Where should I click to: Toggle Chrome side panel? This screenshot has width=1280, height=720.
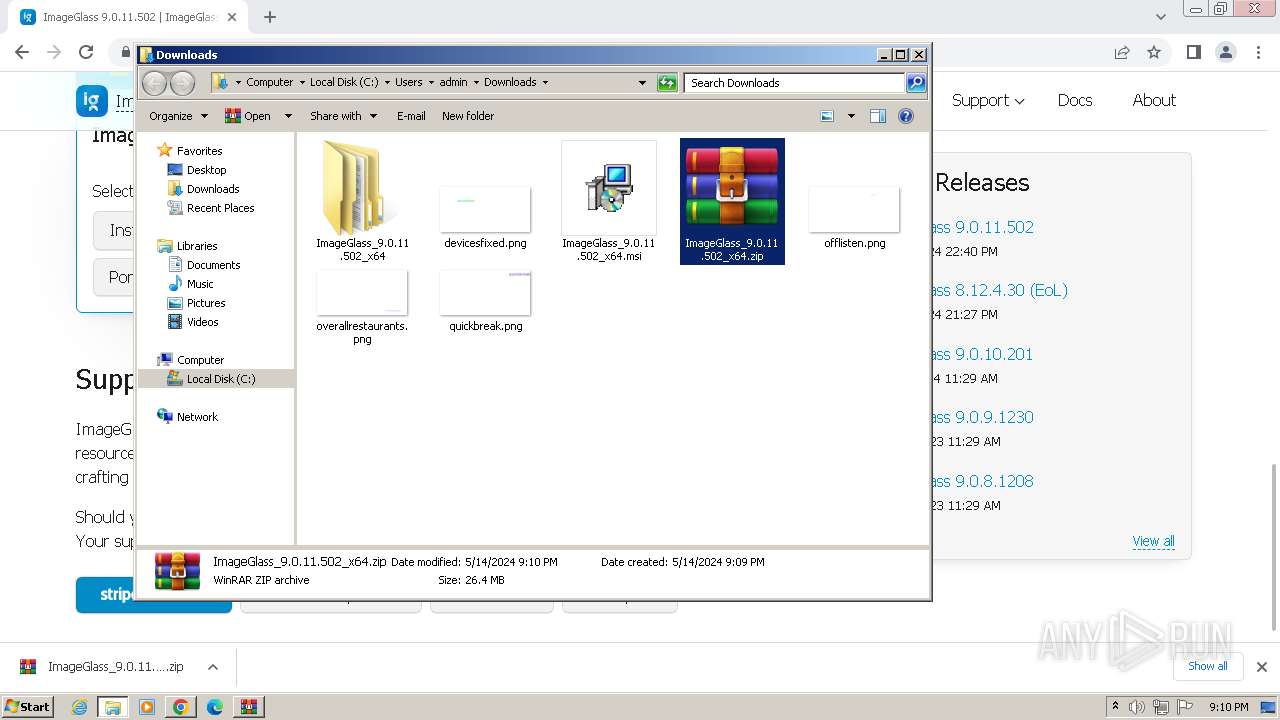(1193, 52)
